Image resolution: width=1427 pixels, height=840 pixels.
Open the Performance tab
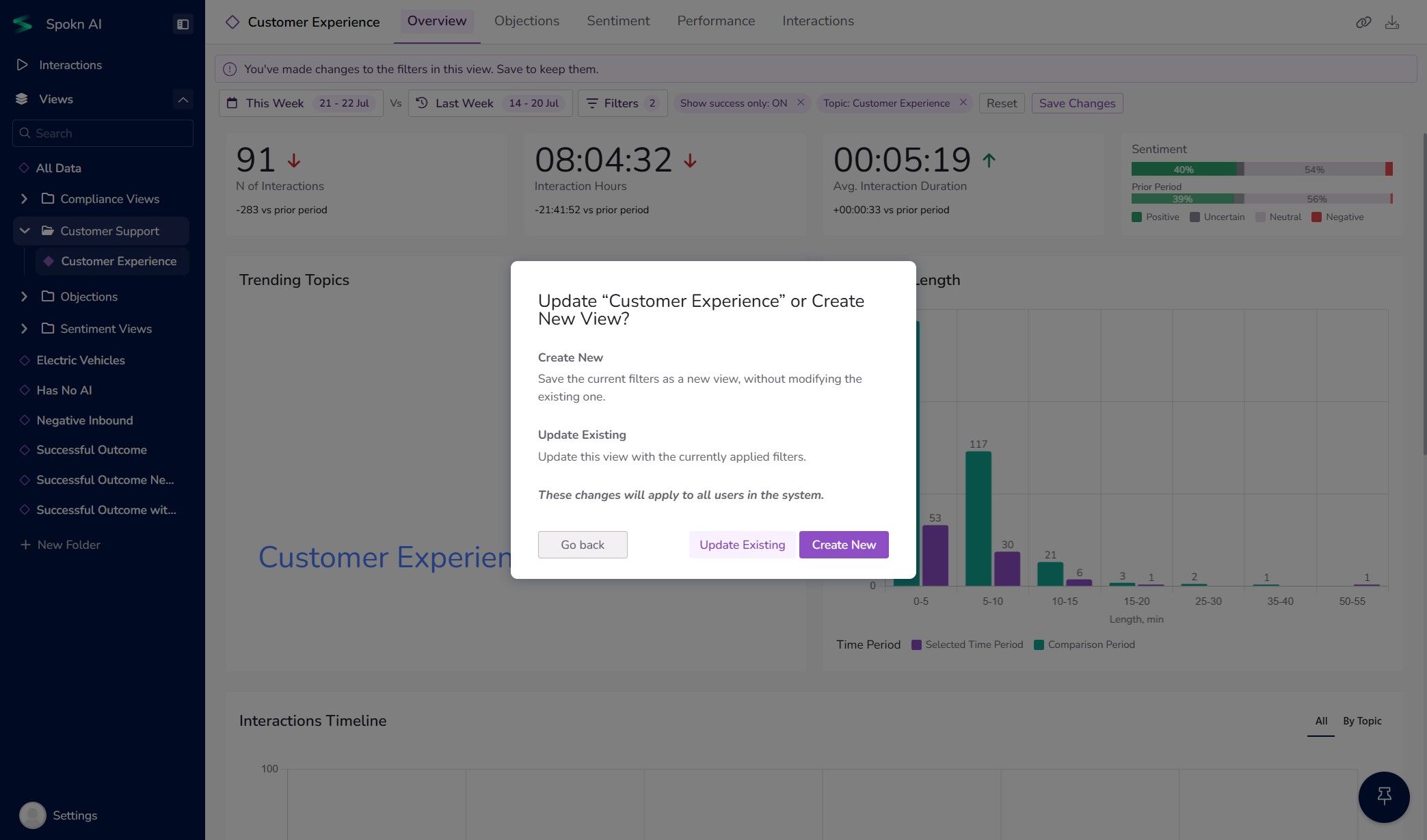[x=715, y=21]
